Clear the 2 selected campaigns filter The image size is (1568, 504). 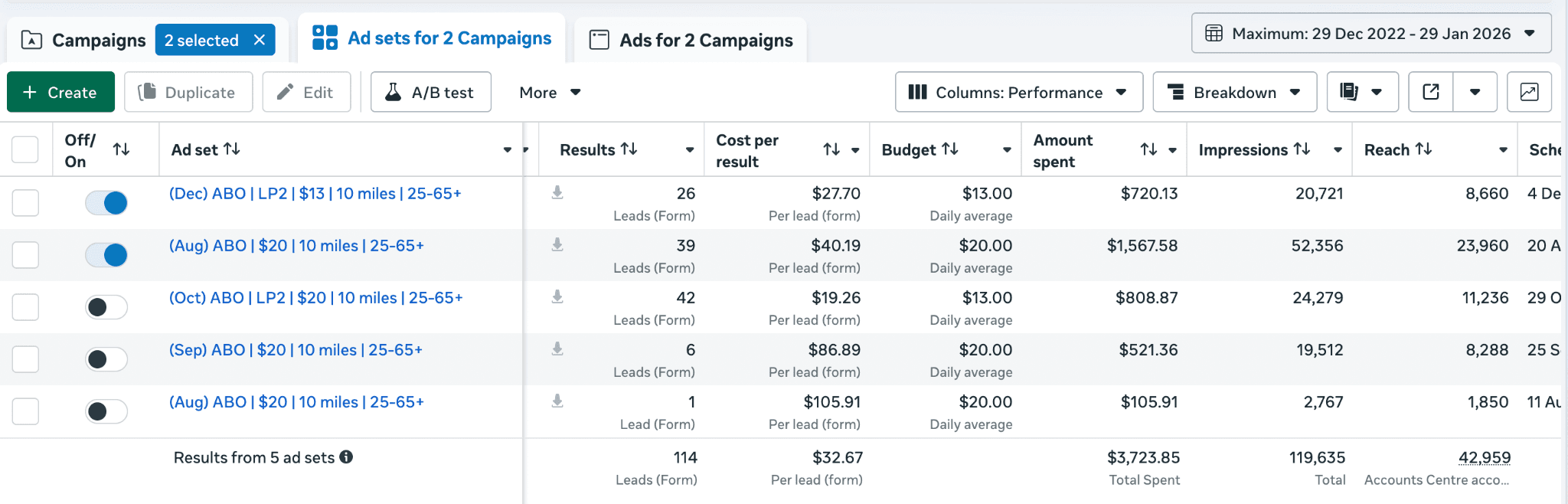click(x=260, y=40)
